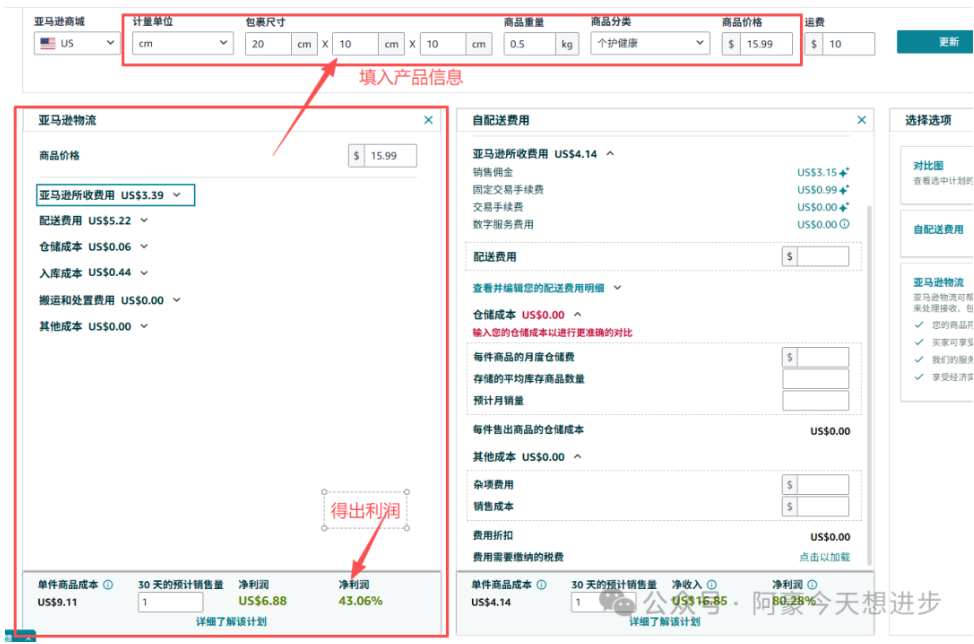The width and height of the screenshot is (974, 644).
Task: Edit the package length field showing 20
Action: [268, 44]
